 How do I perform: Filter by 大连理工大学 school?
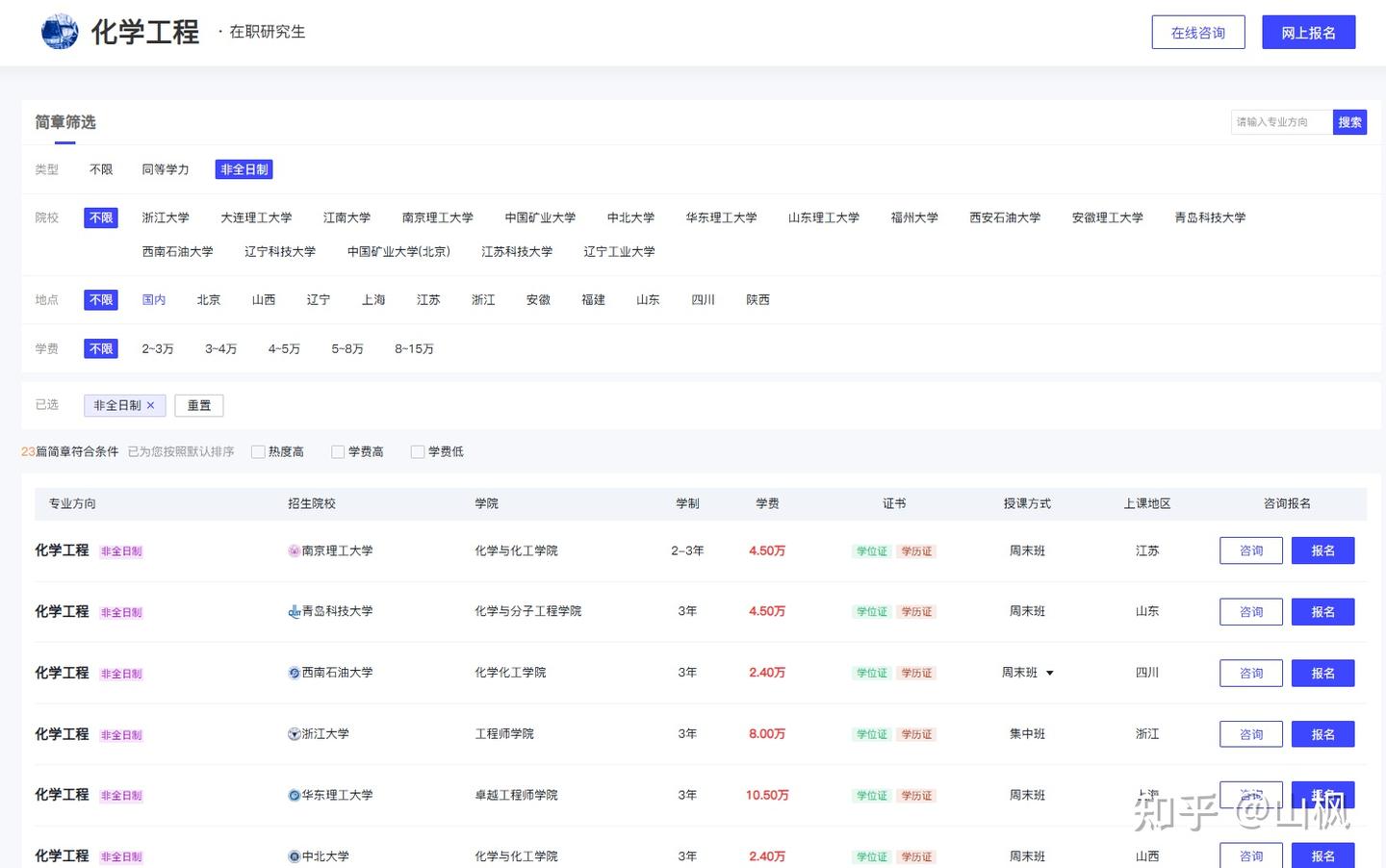tap(256, 218)
